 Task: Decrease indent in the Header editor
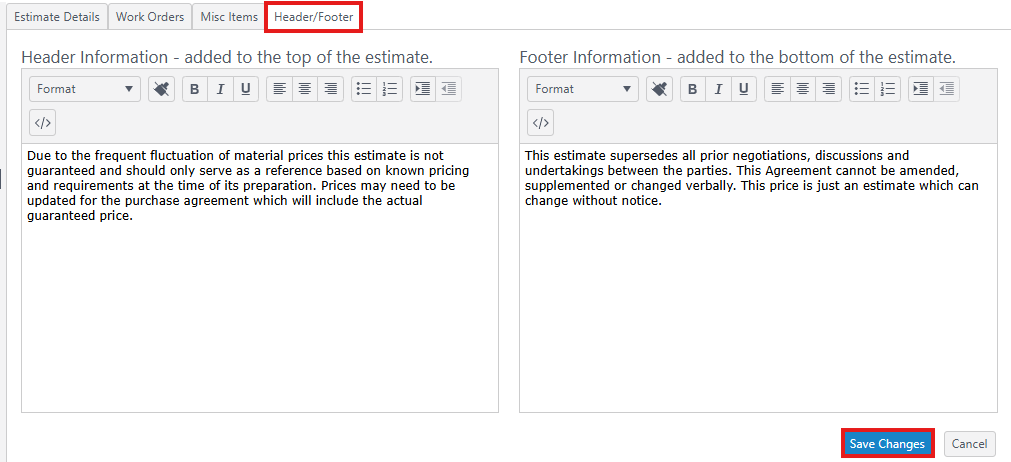449,89
